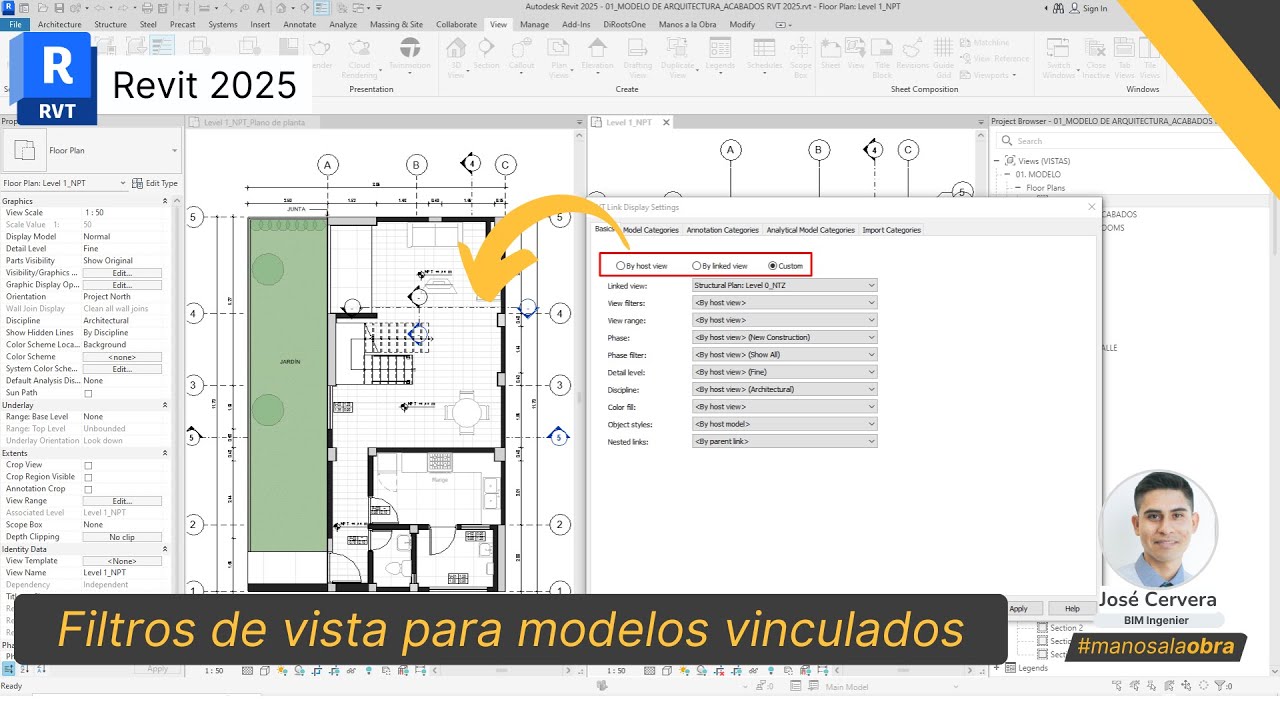Open the Color fill dropdown
Viewport: 1280px width, 720px height.
point(785,406)
